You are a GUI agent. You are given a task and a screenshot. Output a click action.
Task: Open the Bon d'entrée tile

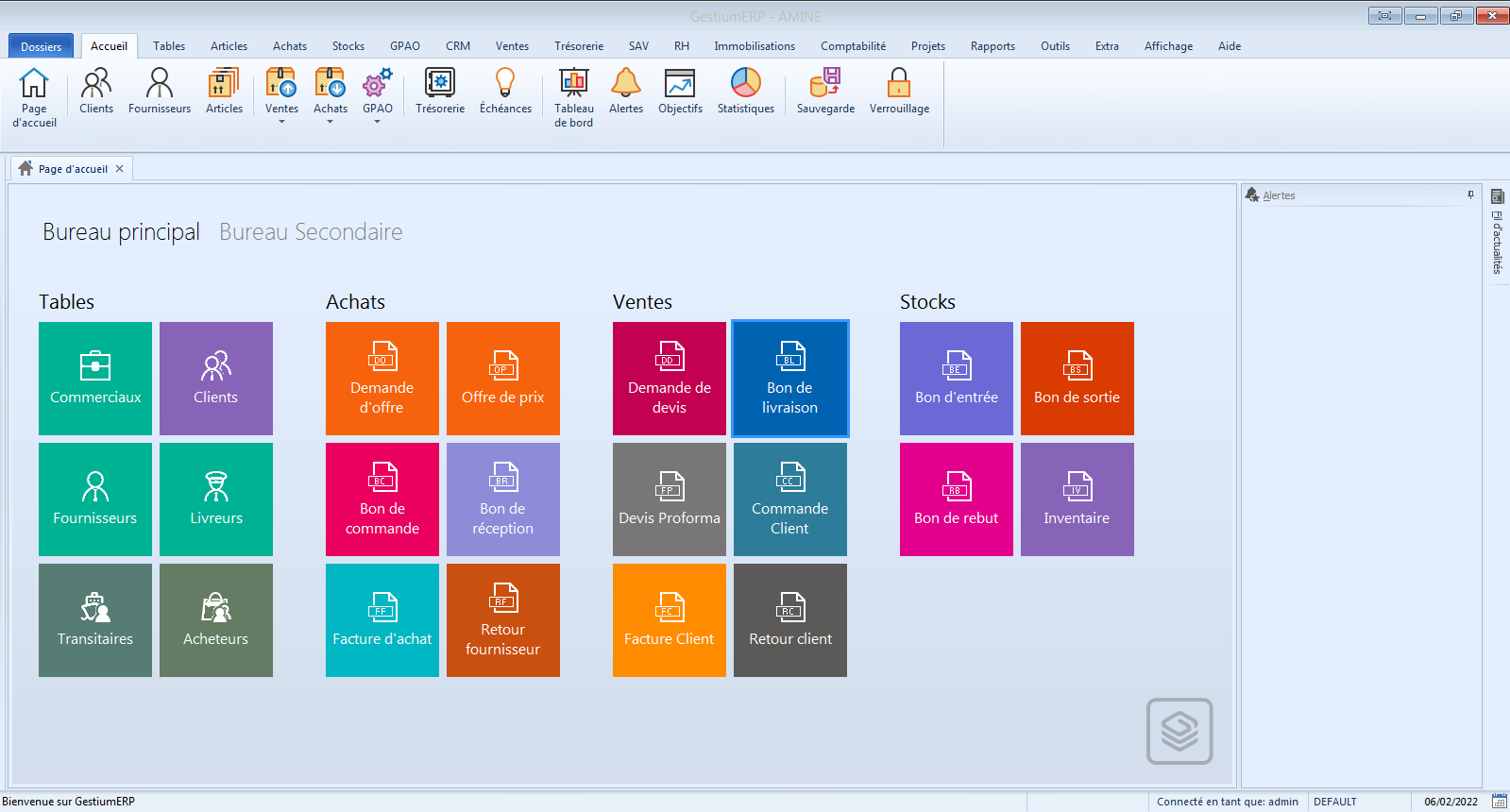coord(957,379)
